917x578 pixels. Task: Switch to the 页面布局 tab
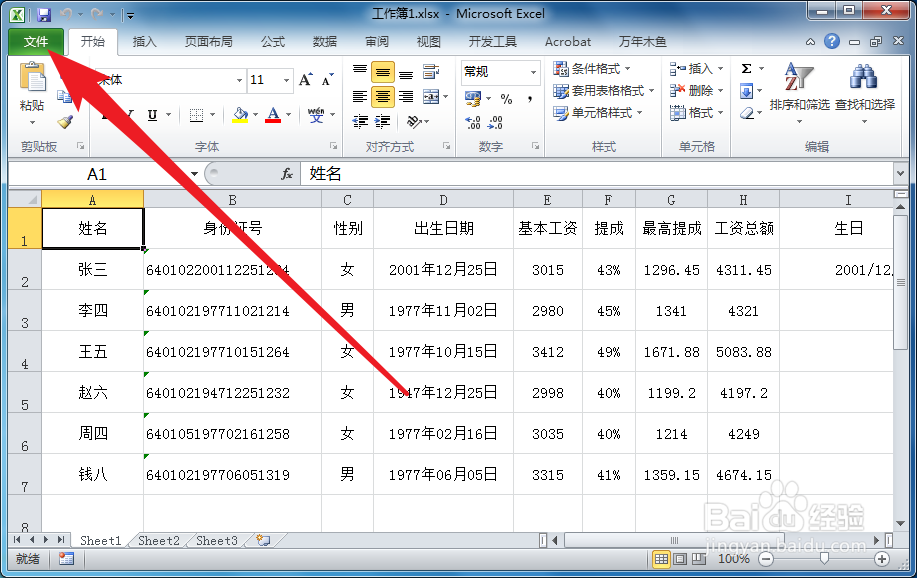pos(209,42)
